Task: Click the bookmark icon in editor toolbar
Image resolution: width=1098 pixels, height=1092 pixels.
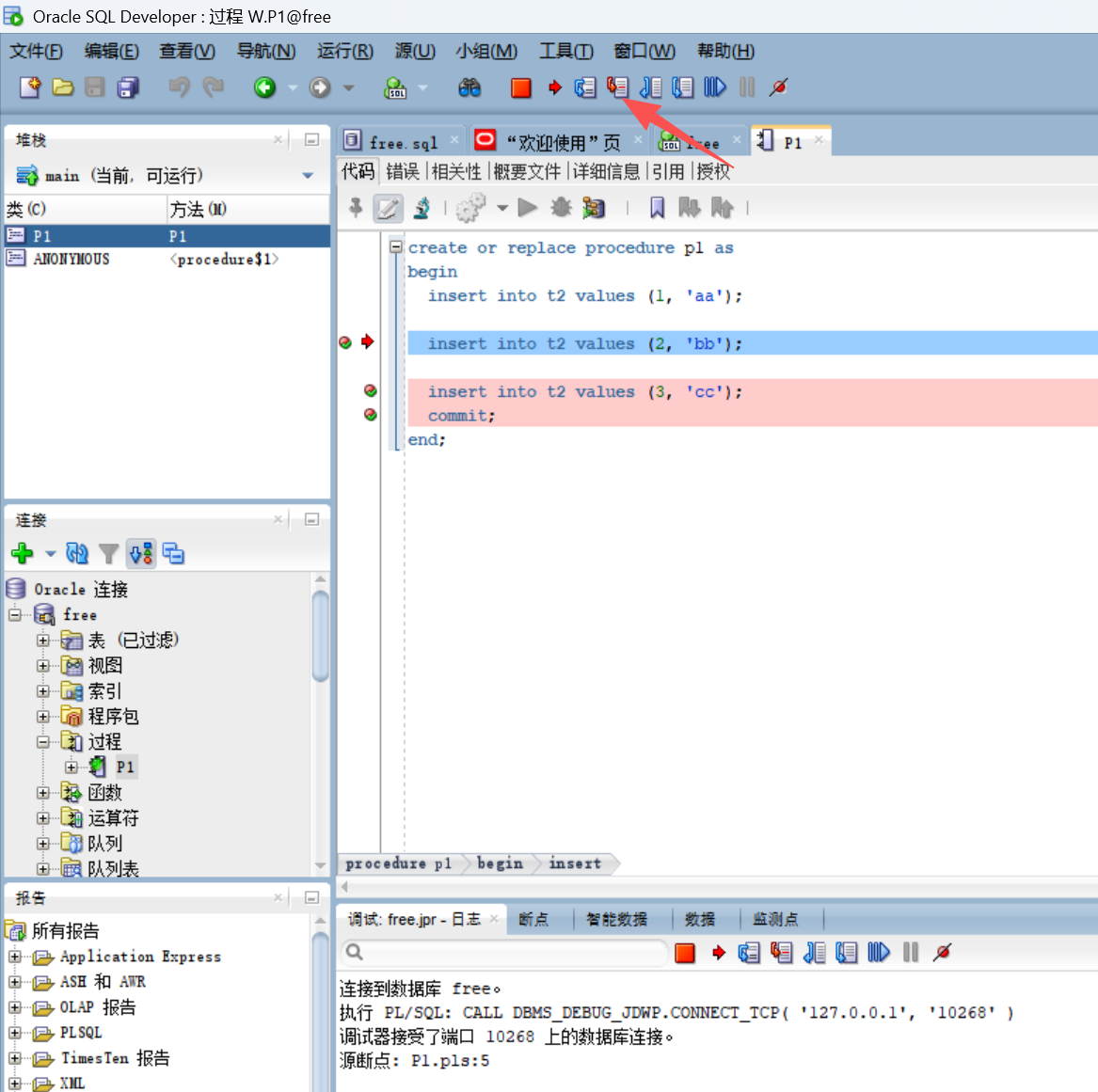Action: [657, 207]
